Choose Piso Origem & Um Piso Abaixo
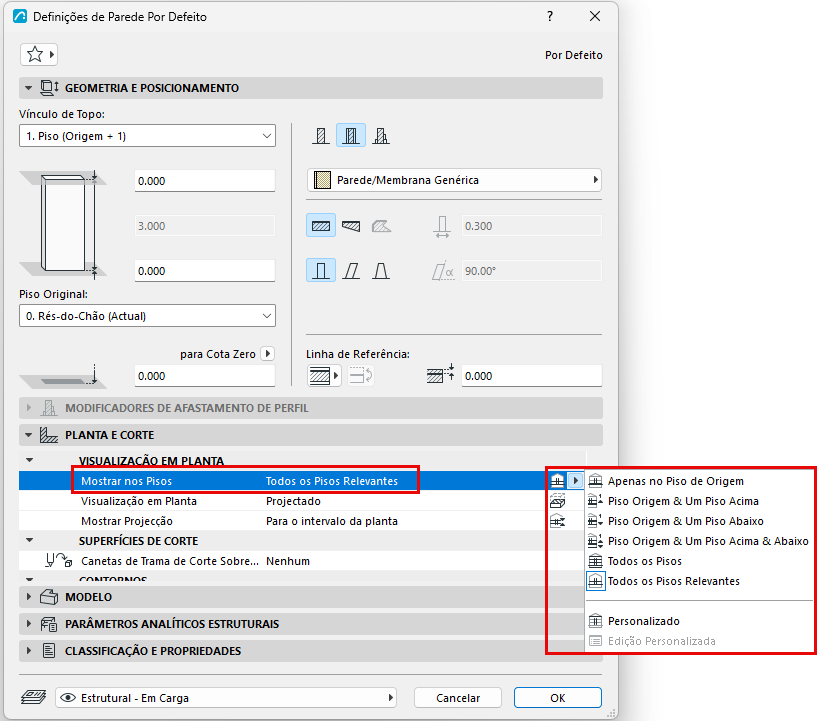The image size is (817, 721). (x=699, y=521)
